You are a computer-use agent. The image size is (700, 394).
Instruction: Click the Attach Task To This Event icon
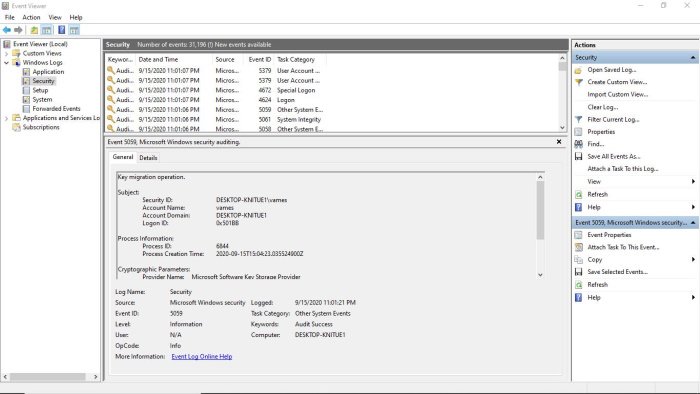point(579,247)
